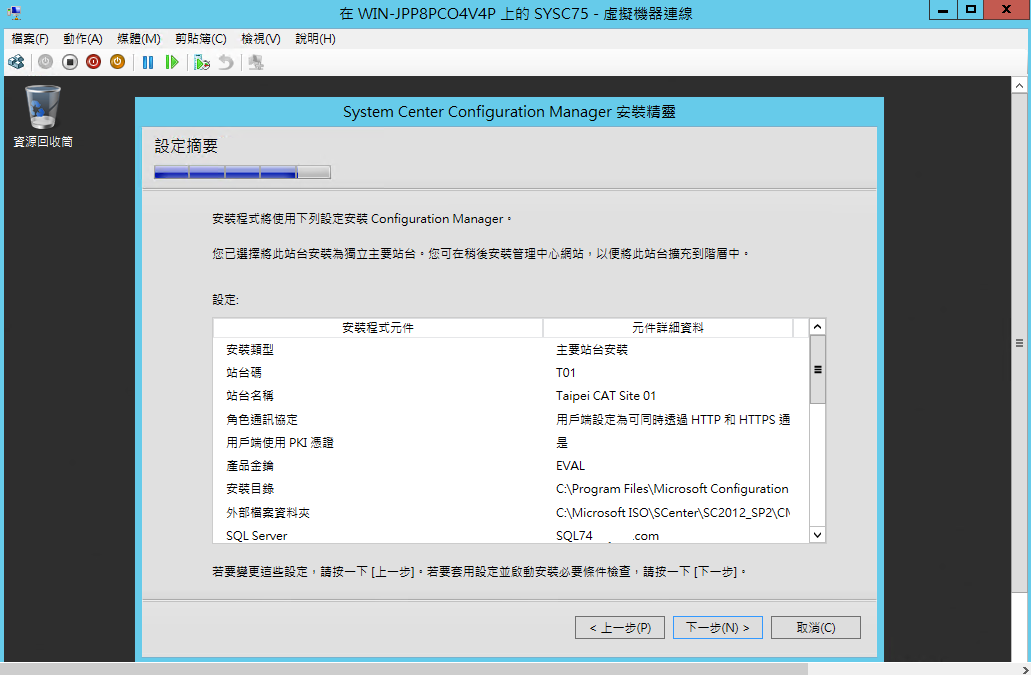Open the 媒體(M) menu
This screenshot has height=675, width=1031.
(x=139, y=39)
